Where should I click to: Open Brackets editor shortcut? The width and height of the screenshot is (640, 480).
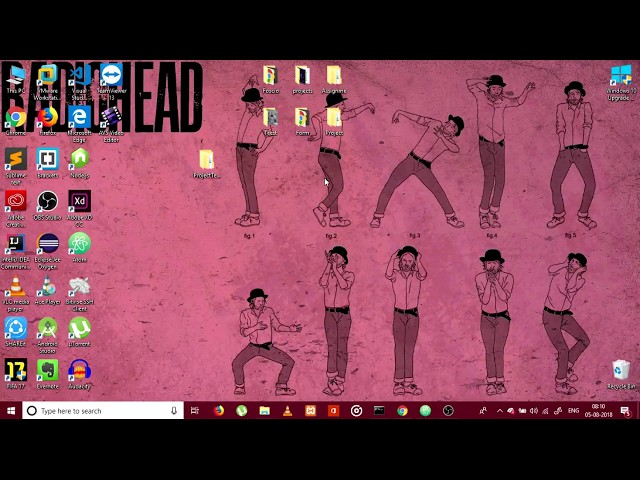47,163
